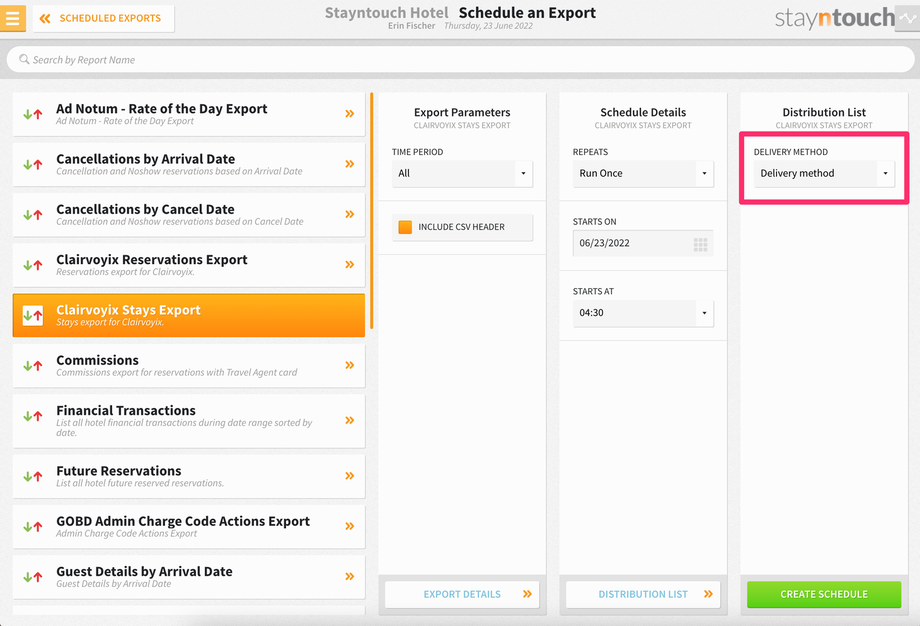The width and height of the screenshot is (920, 626).
Task: Click arrows icon for Financial Transactions
Action: click(x=33, y=417)
